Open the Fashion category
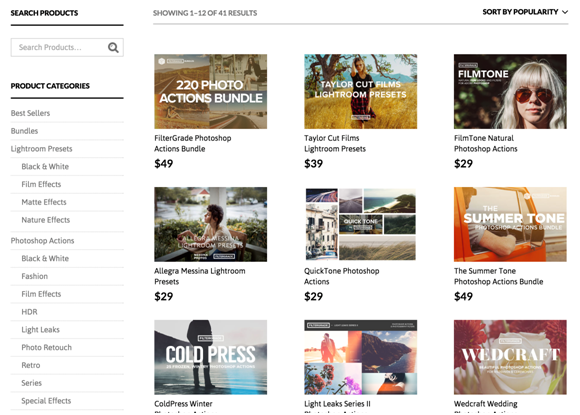The height and width of the screenshot is (415, 580). [34, 276]
